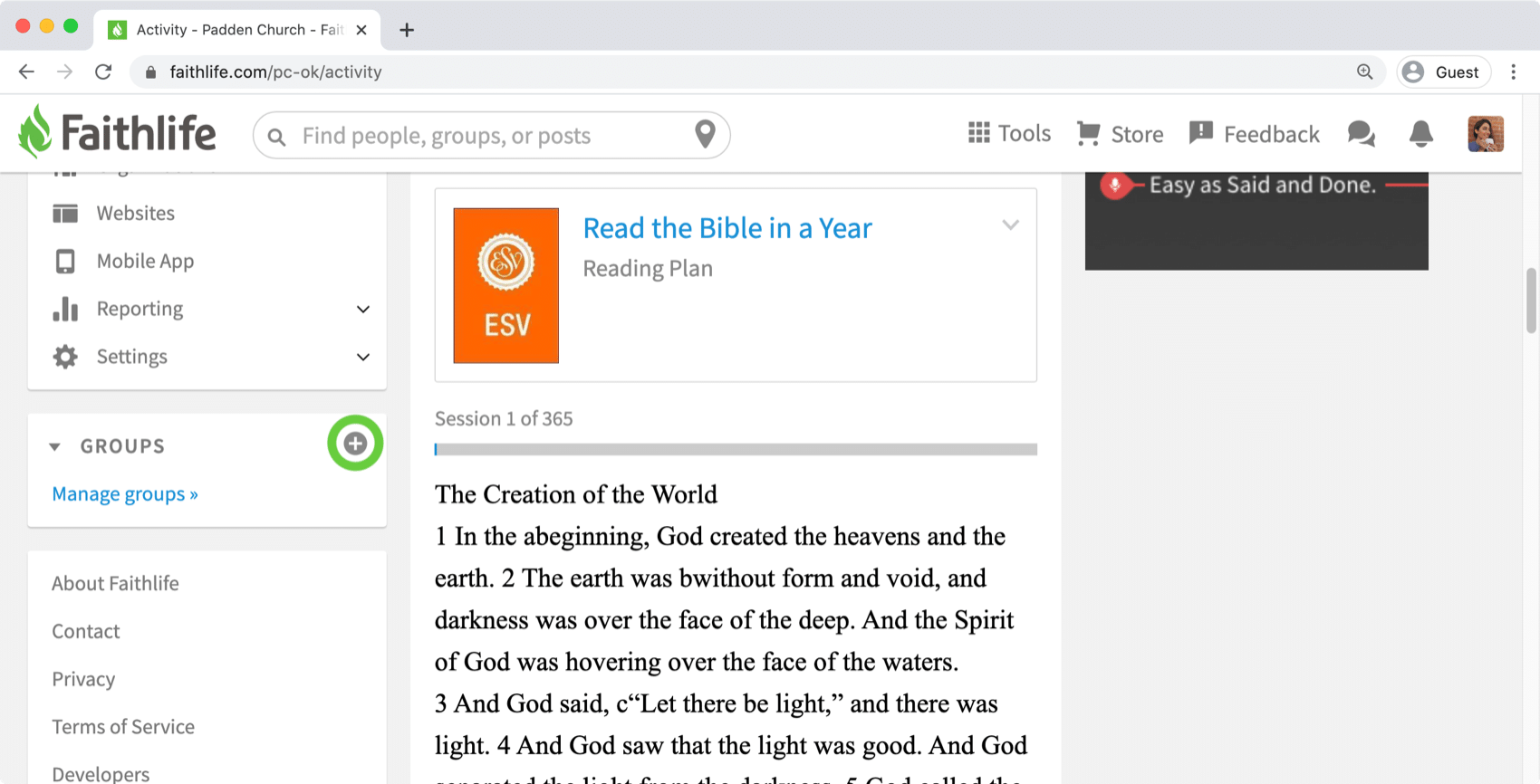
Task: Click the Easy as Said and Done ad
Action: (x=1256, y=221)
